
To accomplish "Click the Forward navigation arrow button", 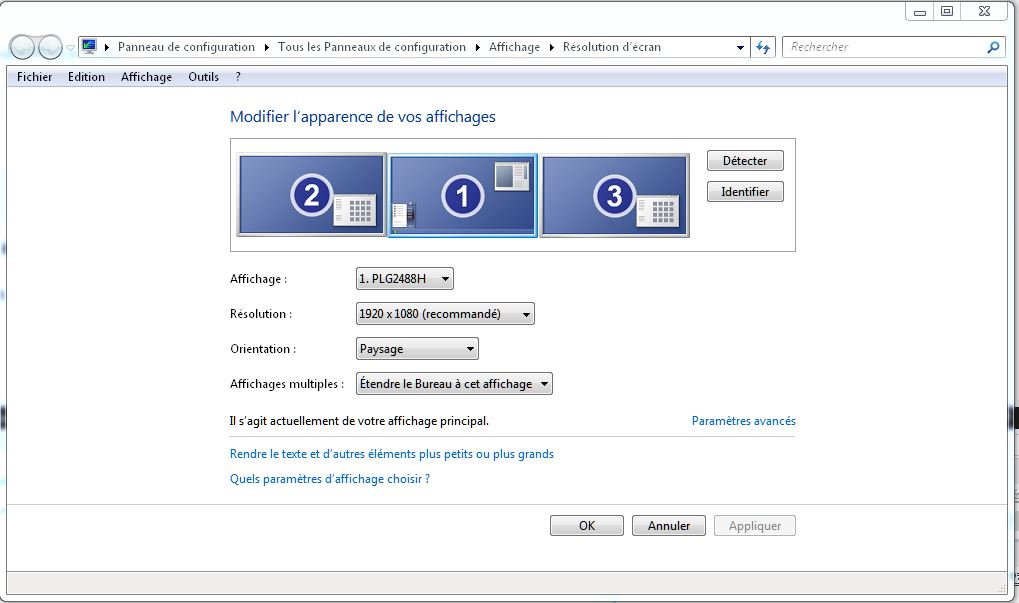I will pos(50,47).
